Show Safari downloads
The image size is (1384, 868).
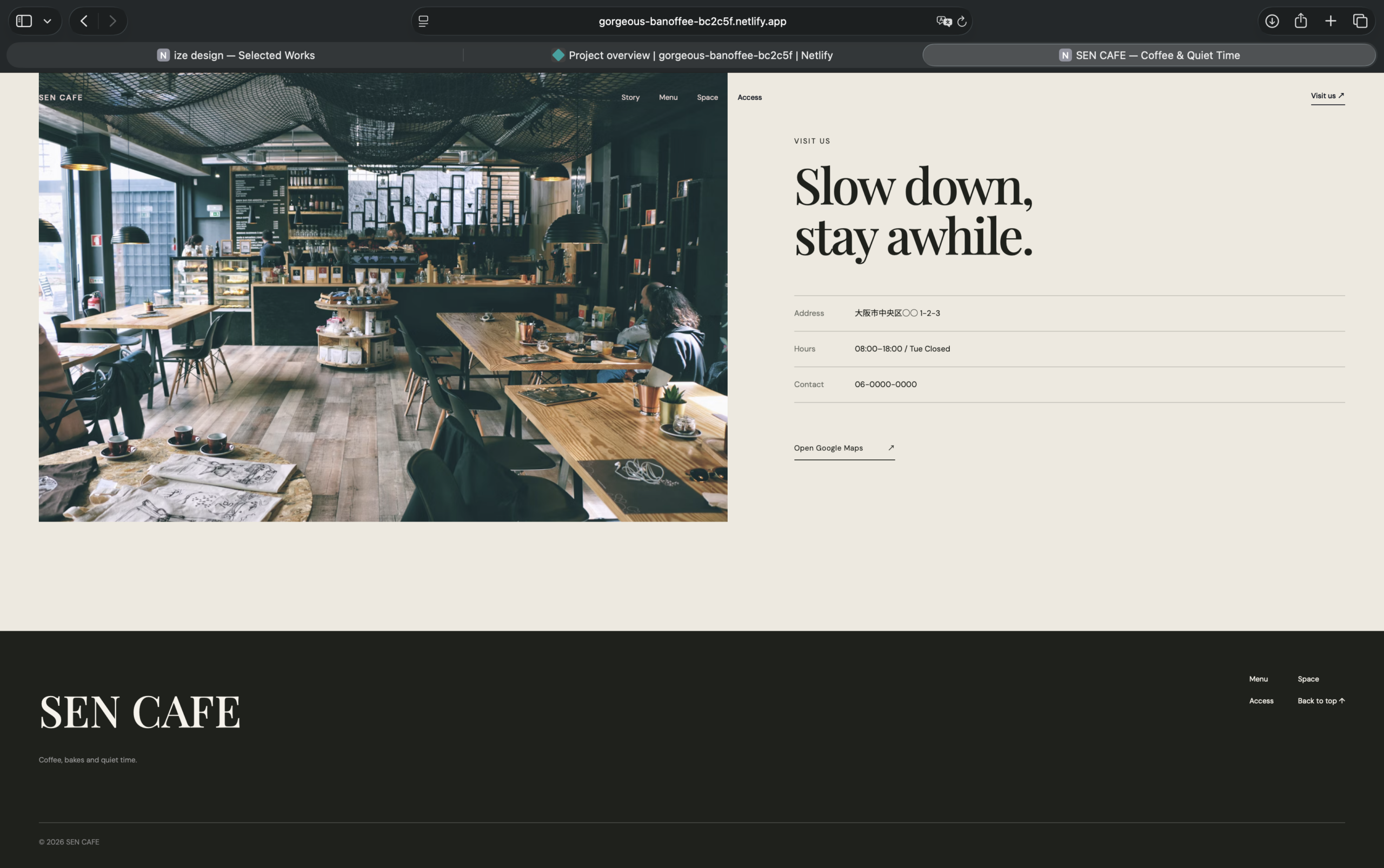(1272, 21)
